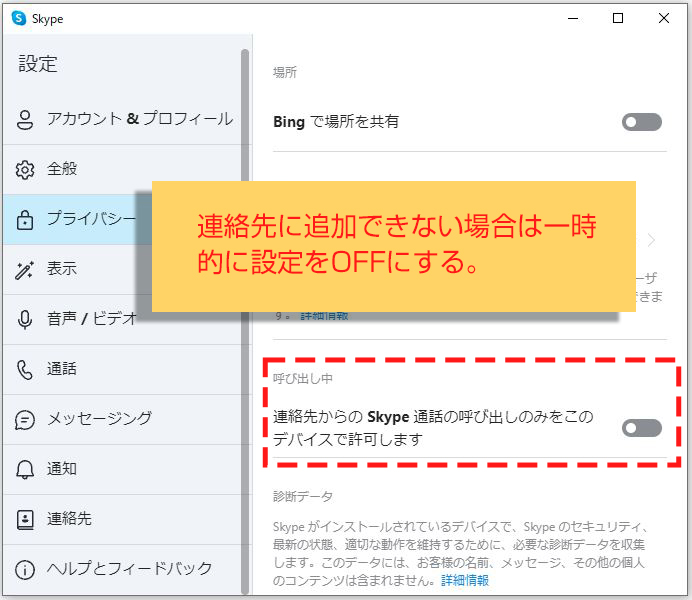Click the calling phone icon
Screen dimensions: 692x600
(25, 370)
